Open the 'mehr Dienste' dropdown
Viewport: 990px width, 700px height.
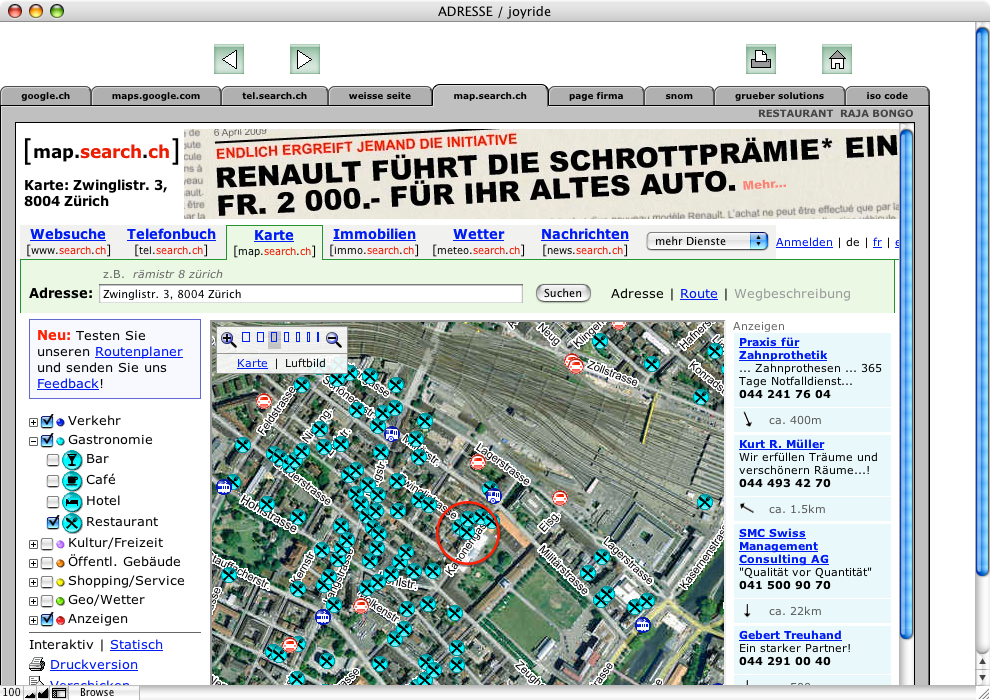coord(707,241)
